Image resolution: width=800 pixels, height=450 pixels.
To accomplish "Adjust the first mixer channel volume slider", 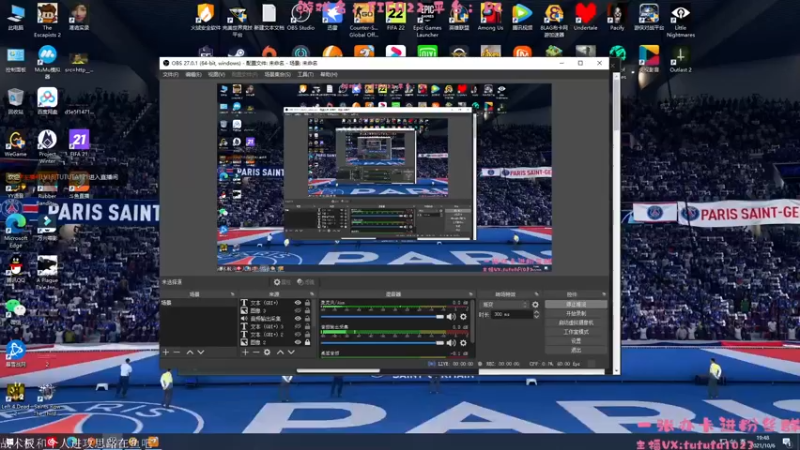I will tap(382, 317).
